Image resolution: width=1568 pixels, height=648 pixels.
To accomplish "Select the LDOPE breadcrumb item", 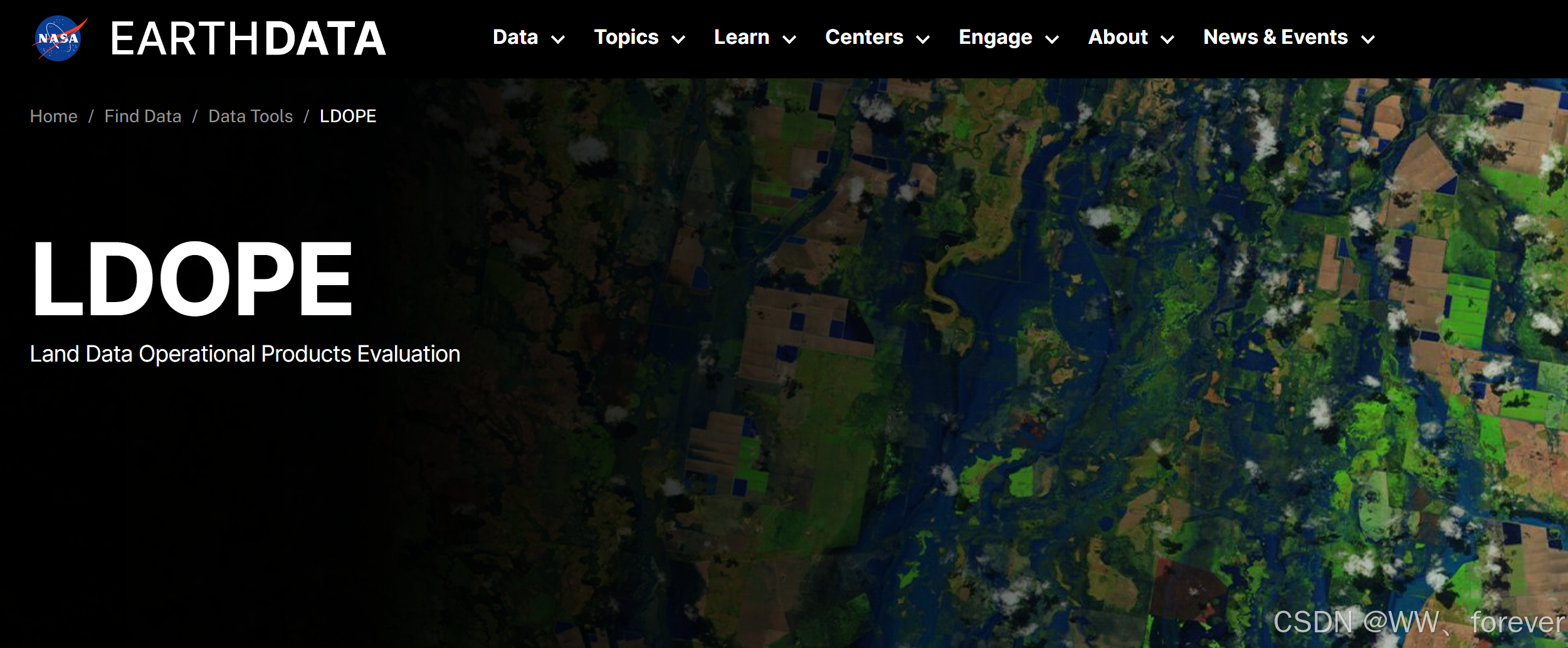I will 348,116.
